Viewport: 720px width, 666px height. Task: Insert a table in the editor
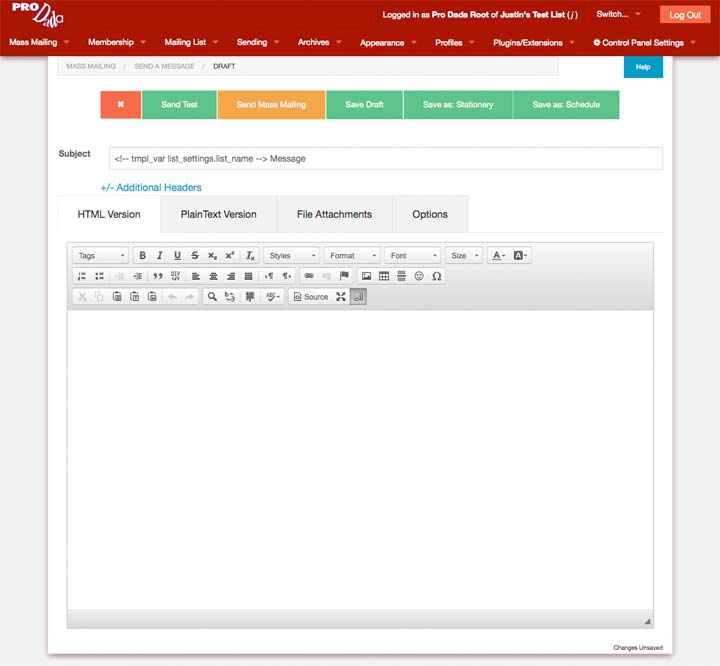pyautogui.click(x=384, y=276)
